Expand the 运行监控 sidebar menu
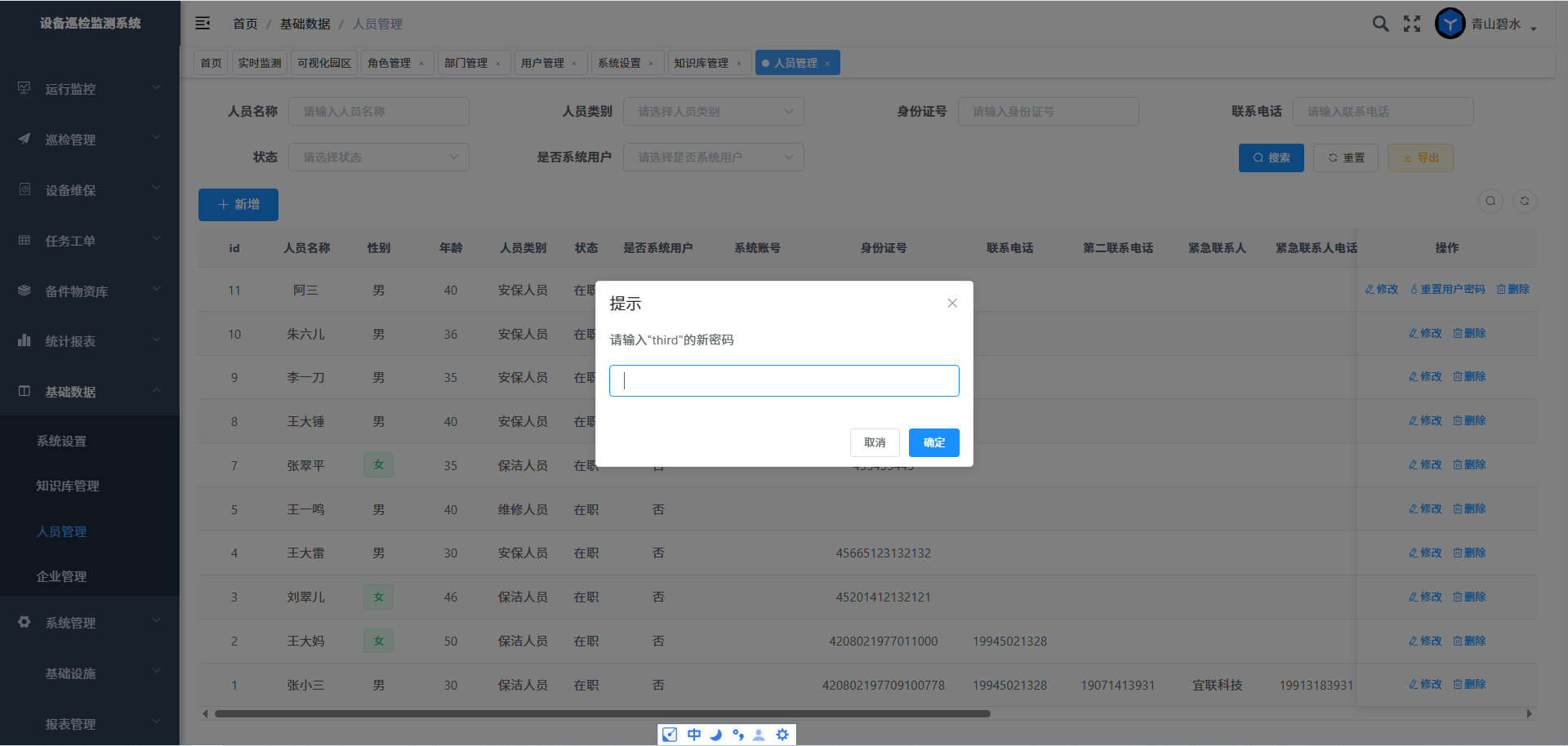The width and height of the screenshot is (1568, 746). click(x=90, y=89)
